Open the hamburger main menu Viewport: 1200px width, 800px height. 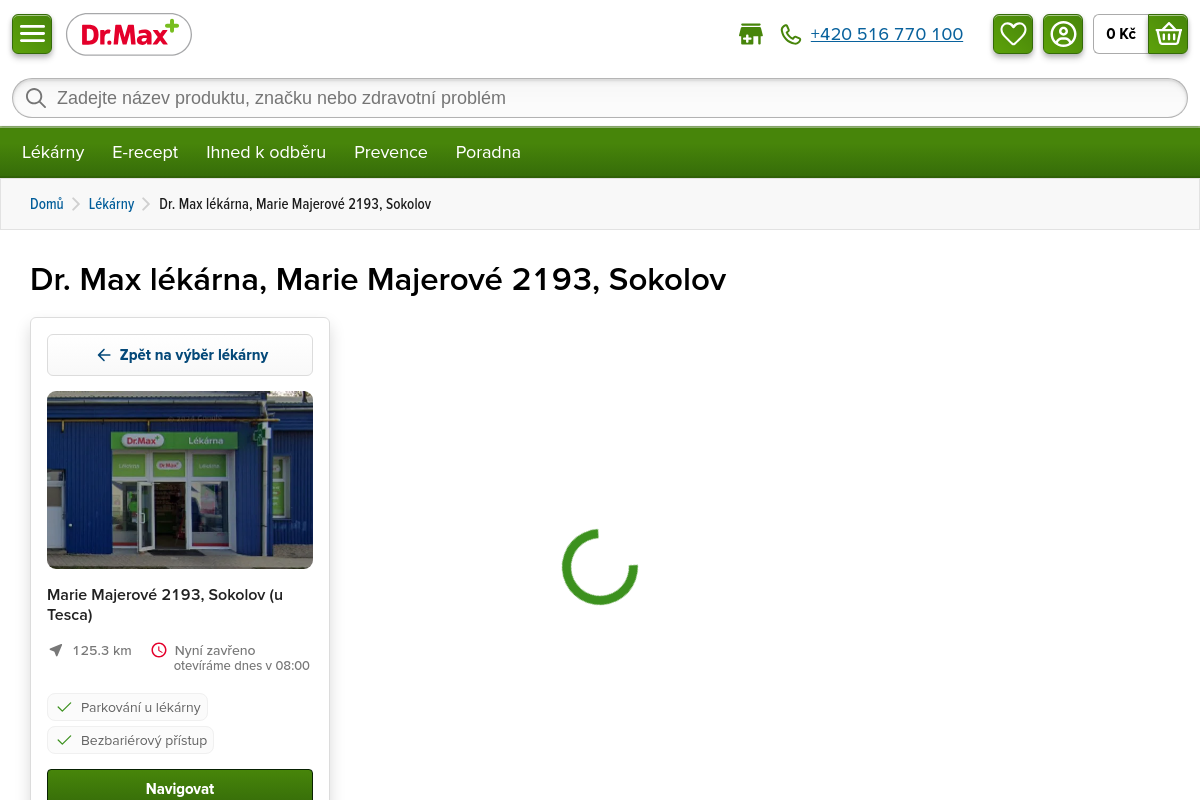click(32, 34)
